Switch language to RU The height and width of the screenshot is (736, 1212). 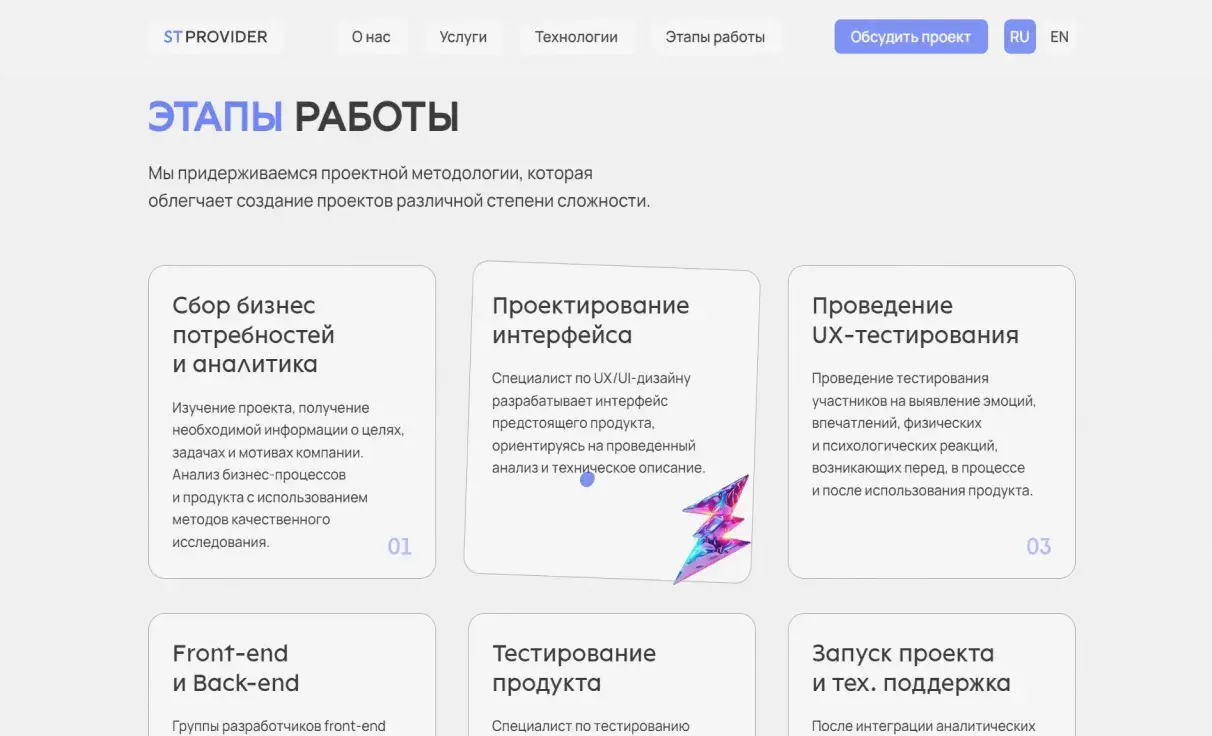1020,37
